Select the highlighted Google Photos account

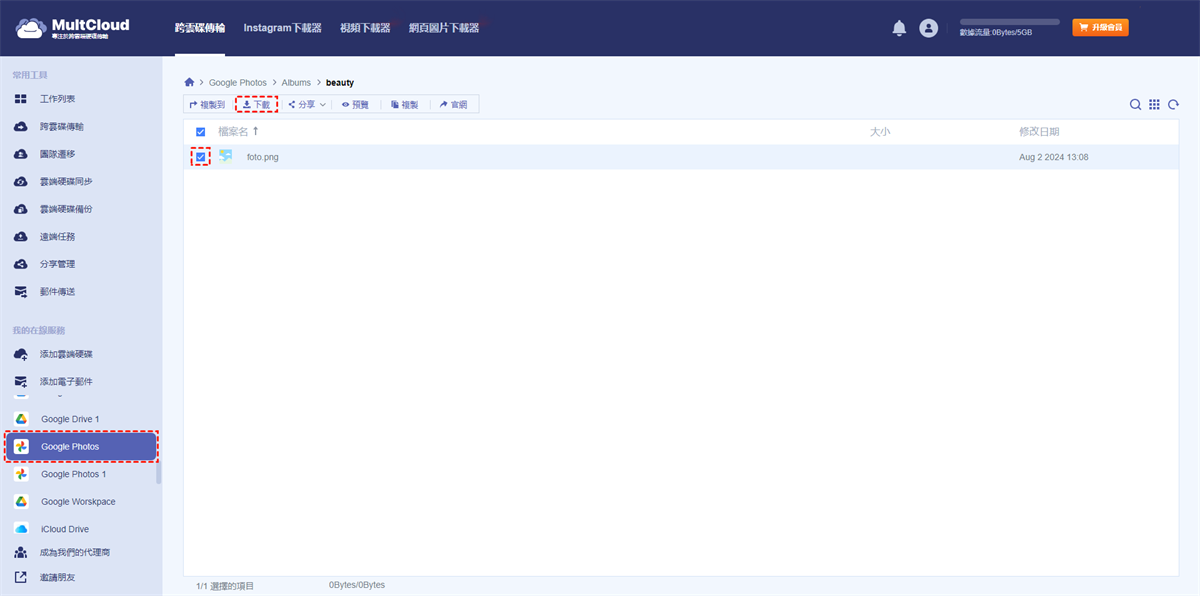click(81, 447)
